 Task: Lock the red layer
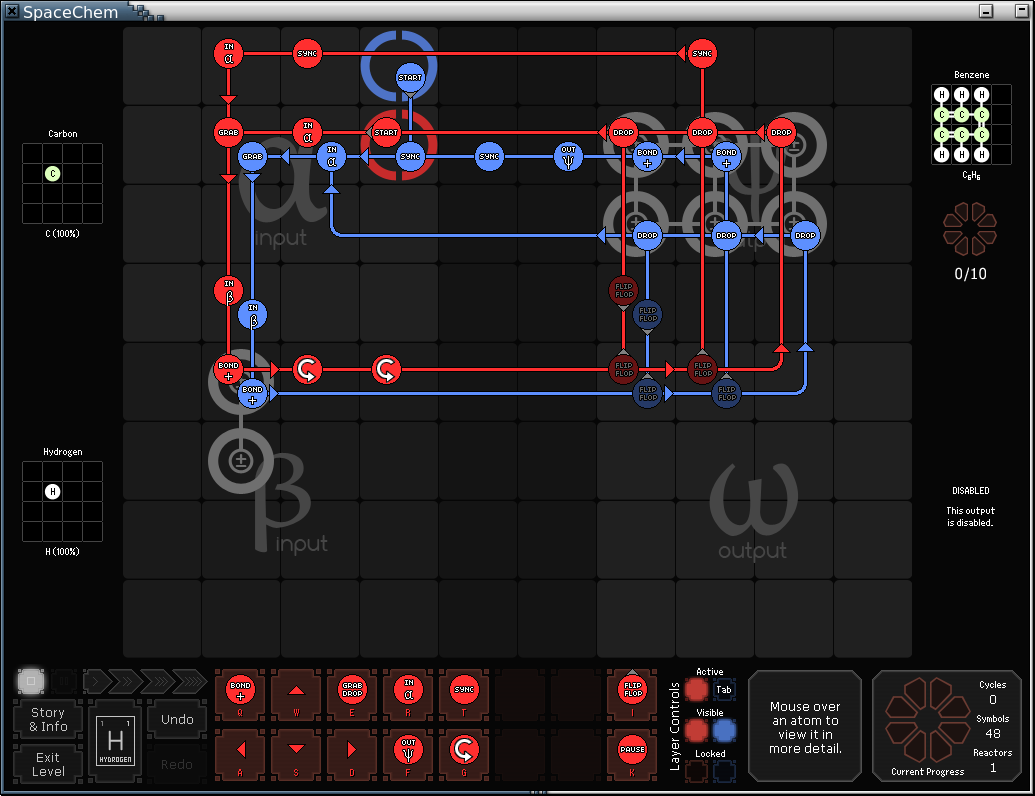tap(696, 772)
